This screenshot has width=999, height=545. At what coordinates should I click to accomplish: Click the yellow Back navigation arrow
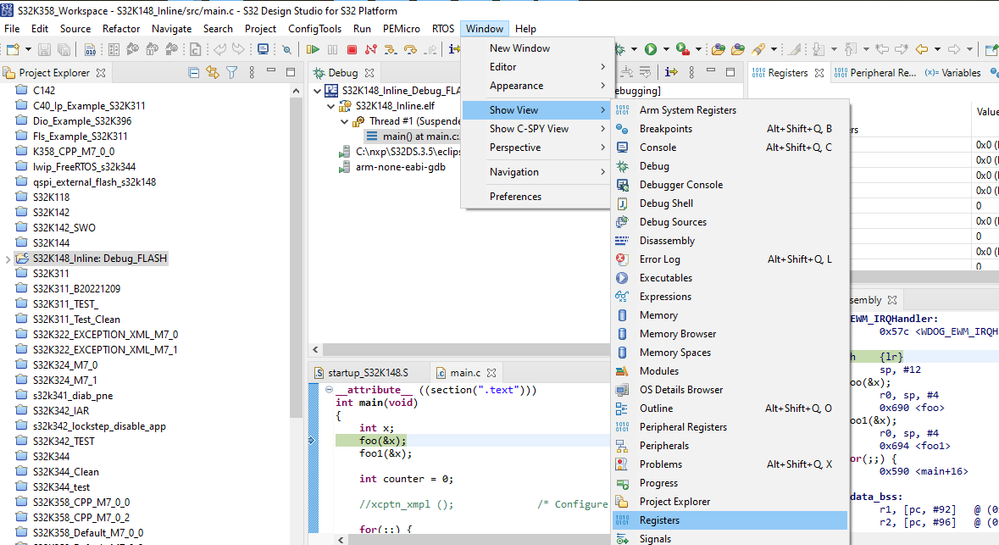click(x=922, y=49)
